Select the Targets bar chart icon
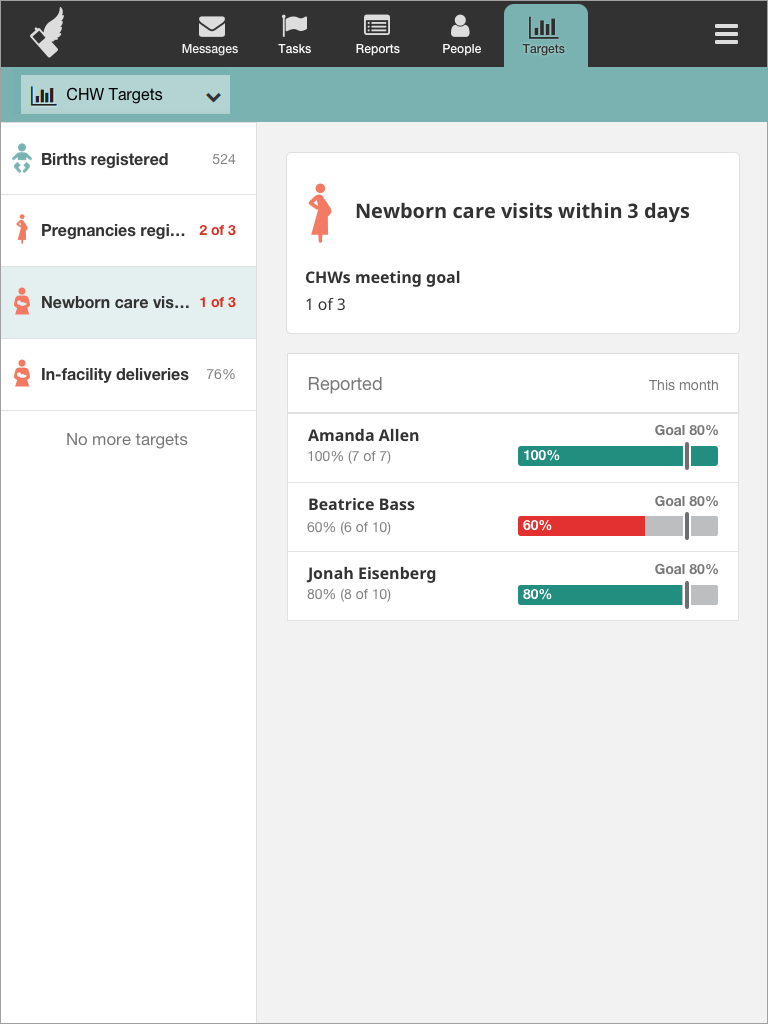 click(x=545, y=28)
